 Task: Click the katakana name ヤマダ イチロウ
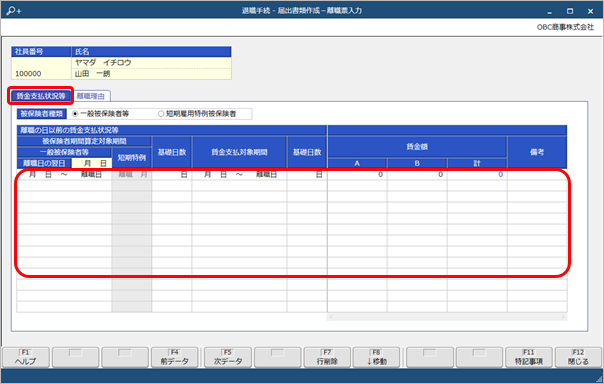[103, 62]
